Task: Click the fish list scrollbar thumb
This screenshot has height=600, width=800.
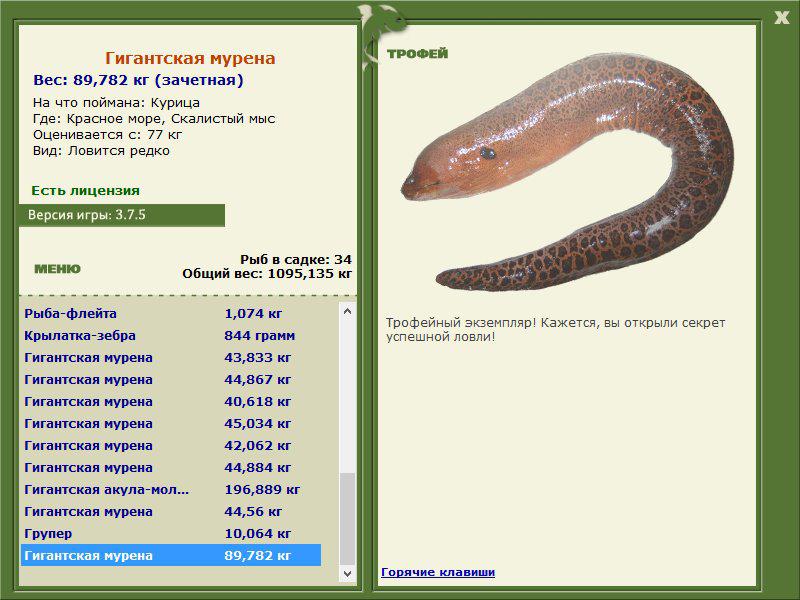Action: pos(347,518)
